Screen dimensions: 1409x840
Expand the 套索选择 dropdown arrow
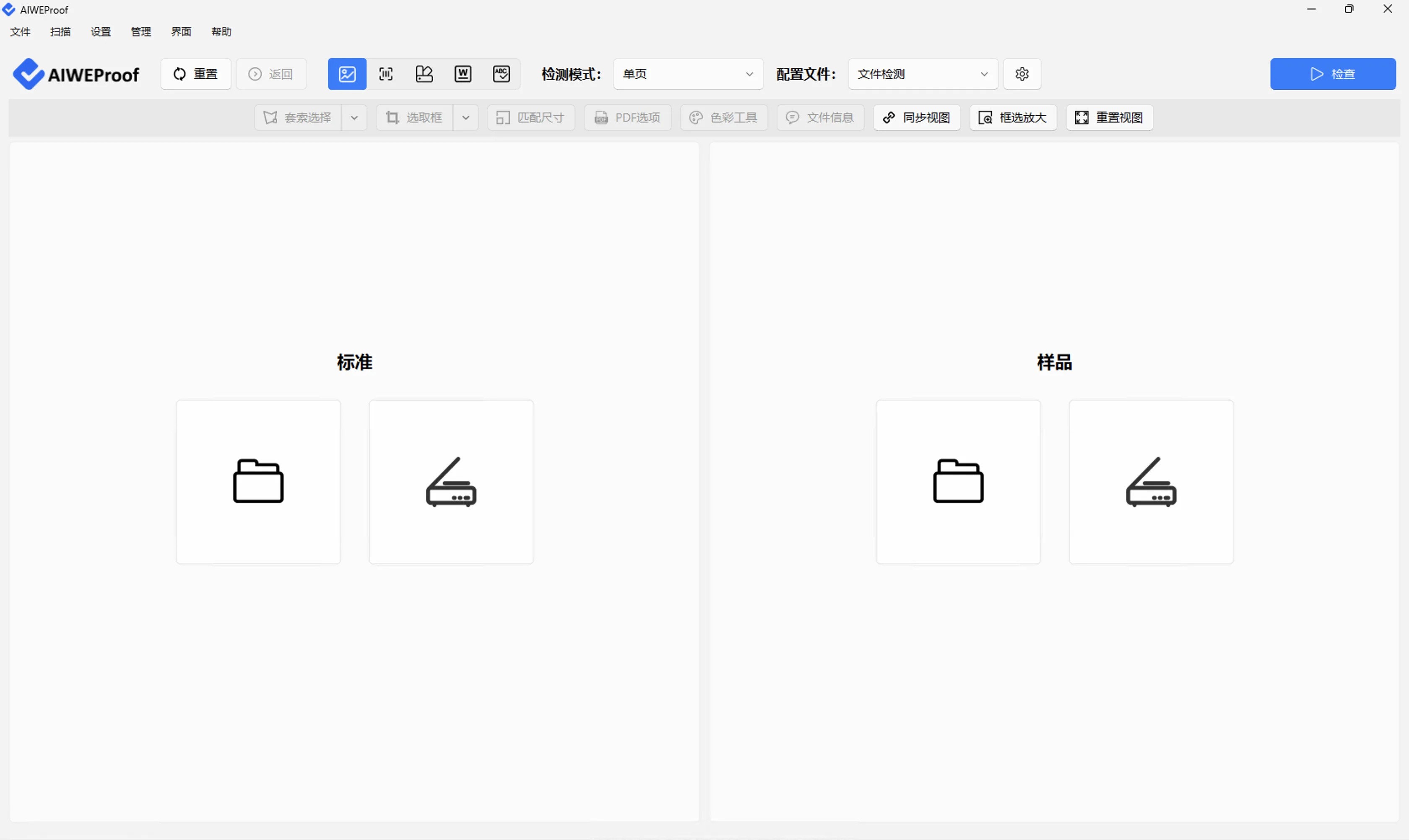[x=354, y=117]
